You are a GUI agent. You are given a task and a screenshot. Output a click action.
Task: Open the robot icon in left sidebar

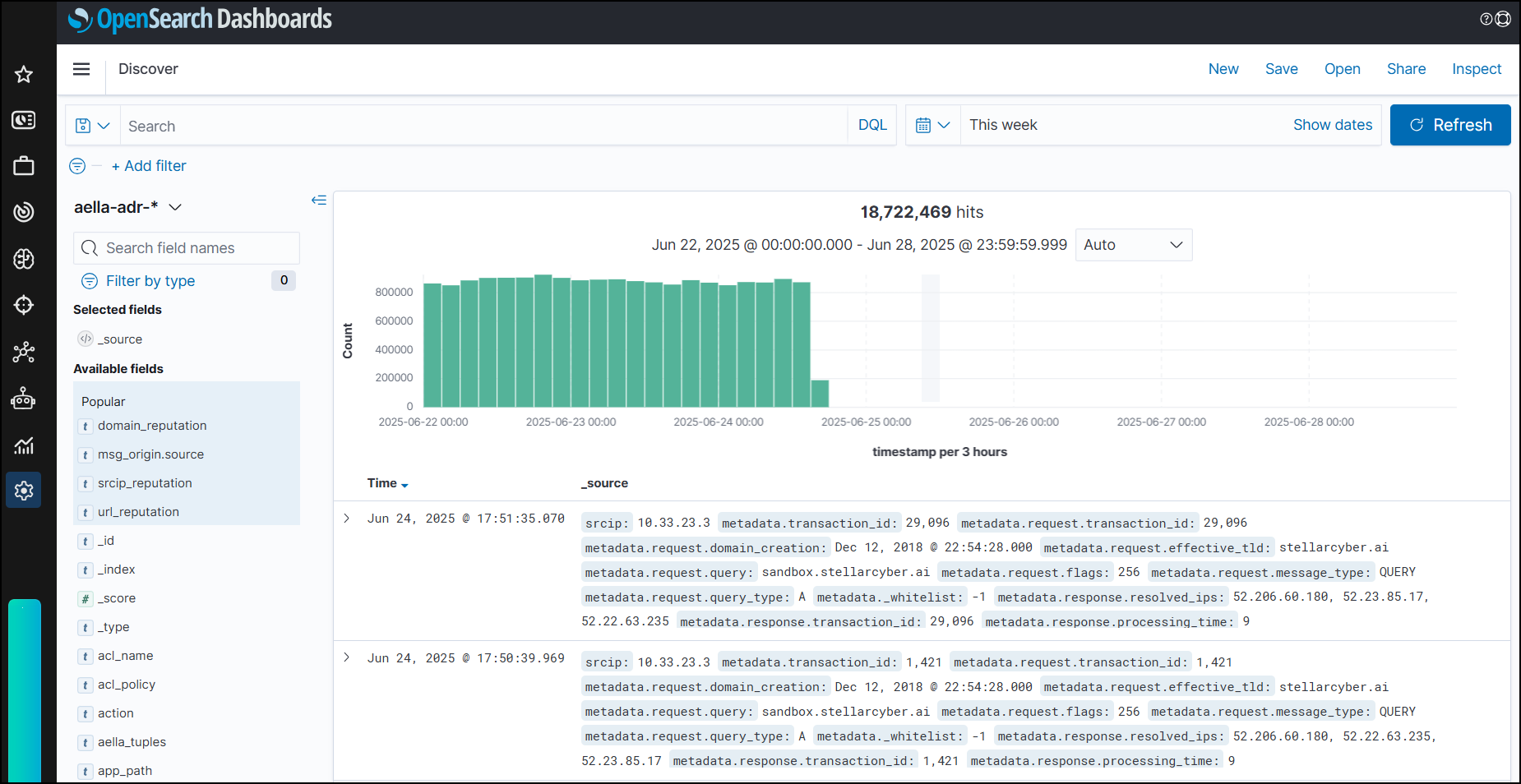24,399
